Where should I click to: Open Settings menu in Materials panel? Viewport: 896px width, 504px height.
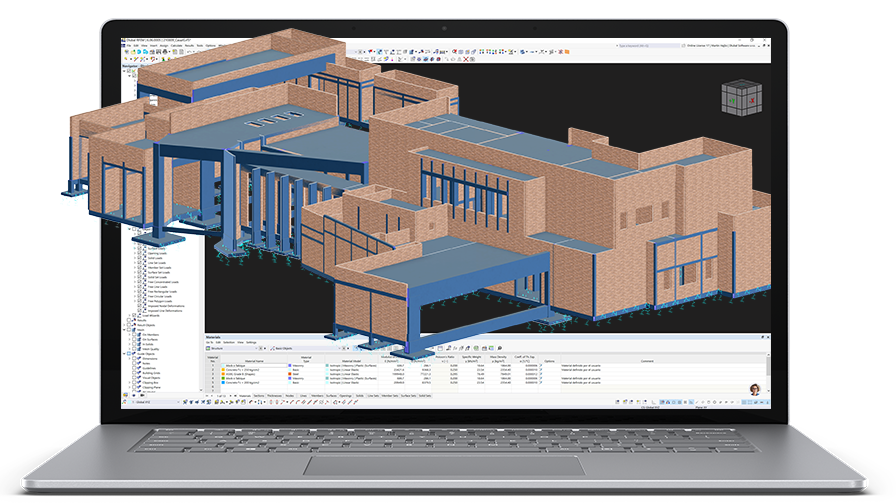[251, 342]
